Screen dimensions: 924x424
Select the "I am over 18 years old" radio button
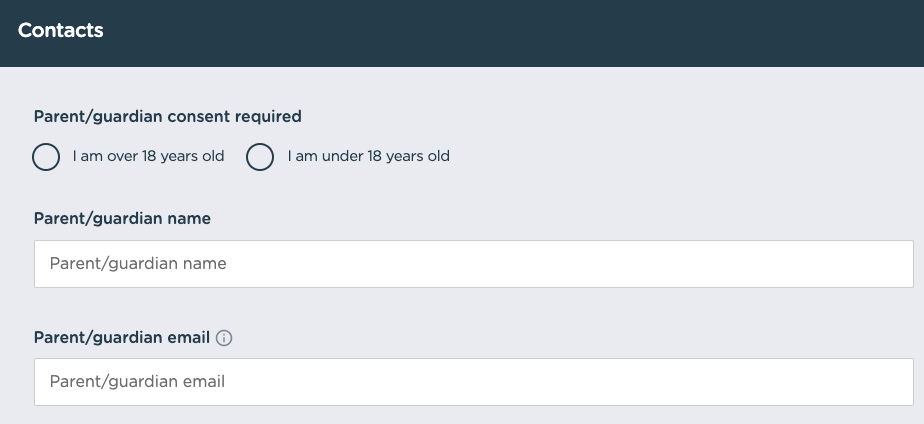coord(46,157)
